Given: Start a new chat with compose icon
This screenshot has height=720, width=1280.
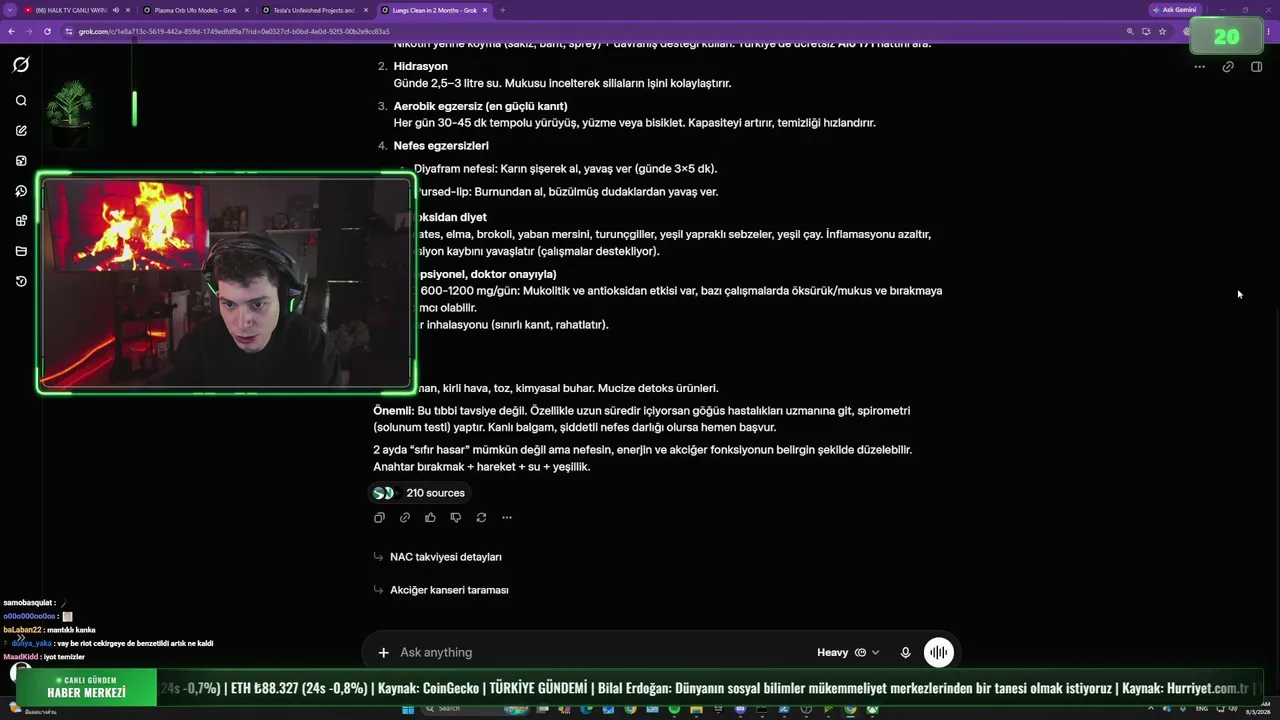Looking at the screenshot, I should (21, 131).
